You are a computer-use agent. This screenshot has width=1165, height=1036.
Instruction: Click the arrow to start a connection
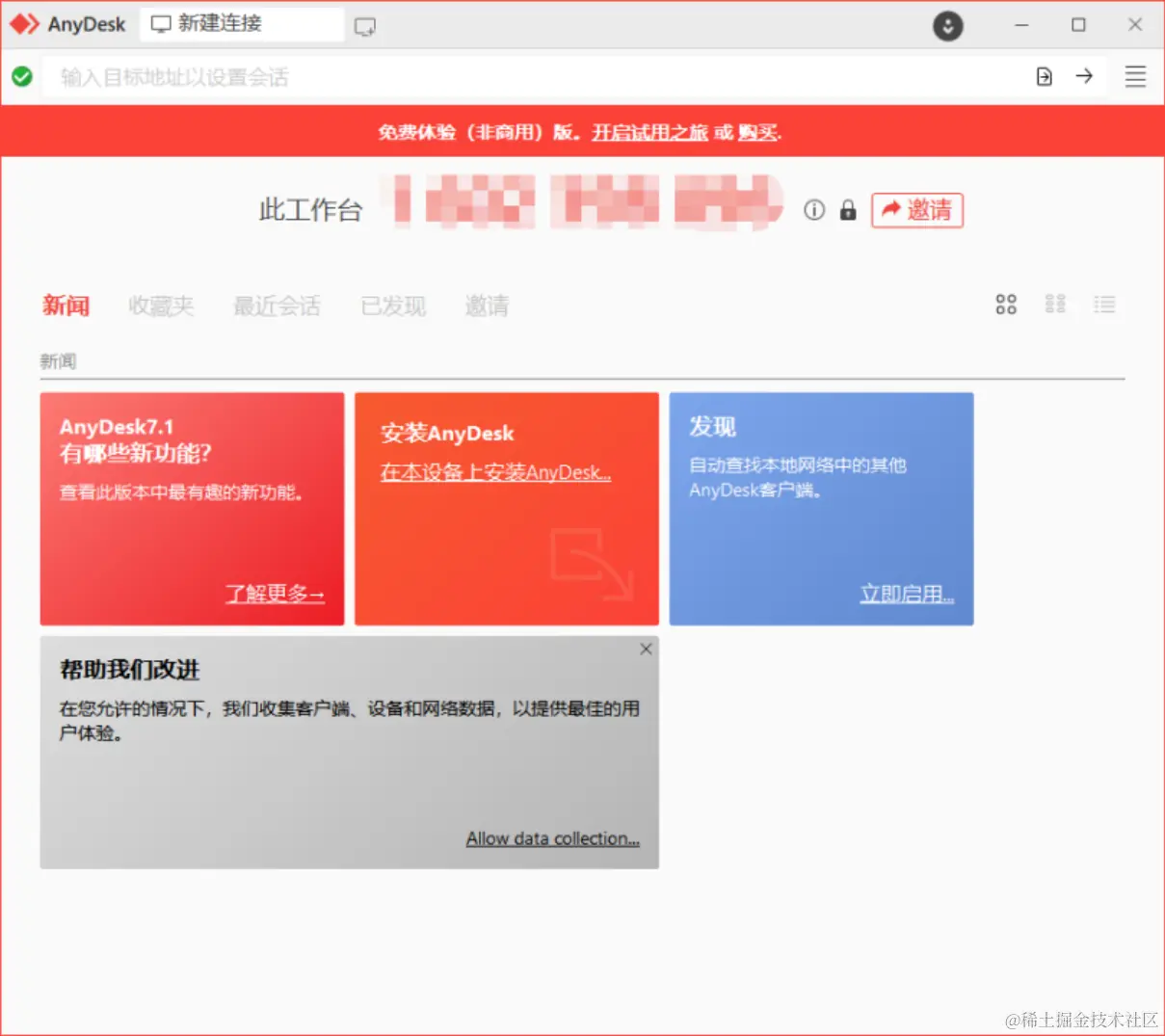[1085, 76]
